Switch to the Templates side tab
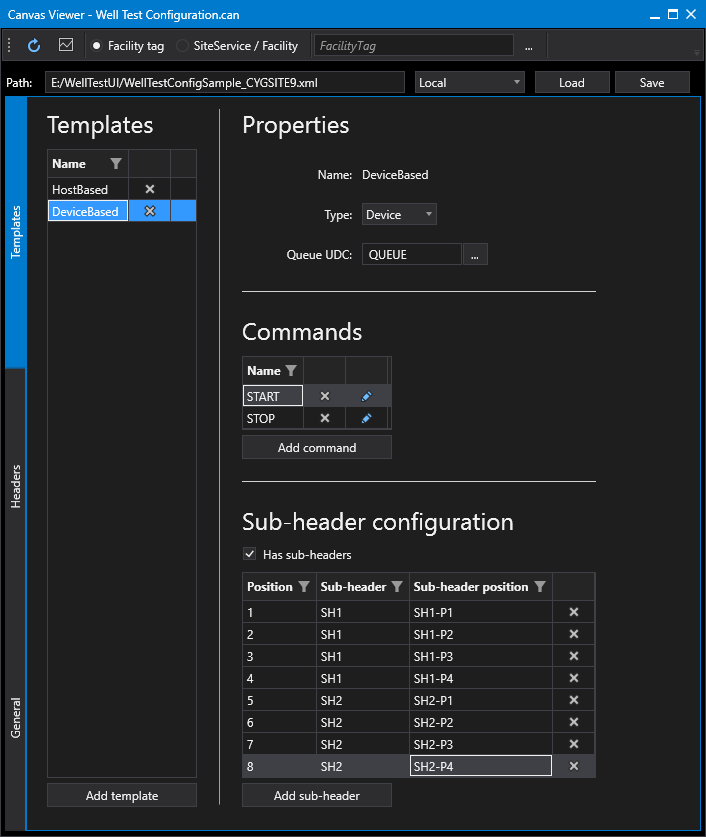This screenshot has width=706, height=837. [15, 232]
